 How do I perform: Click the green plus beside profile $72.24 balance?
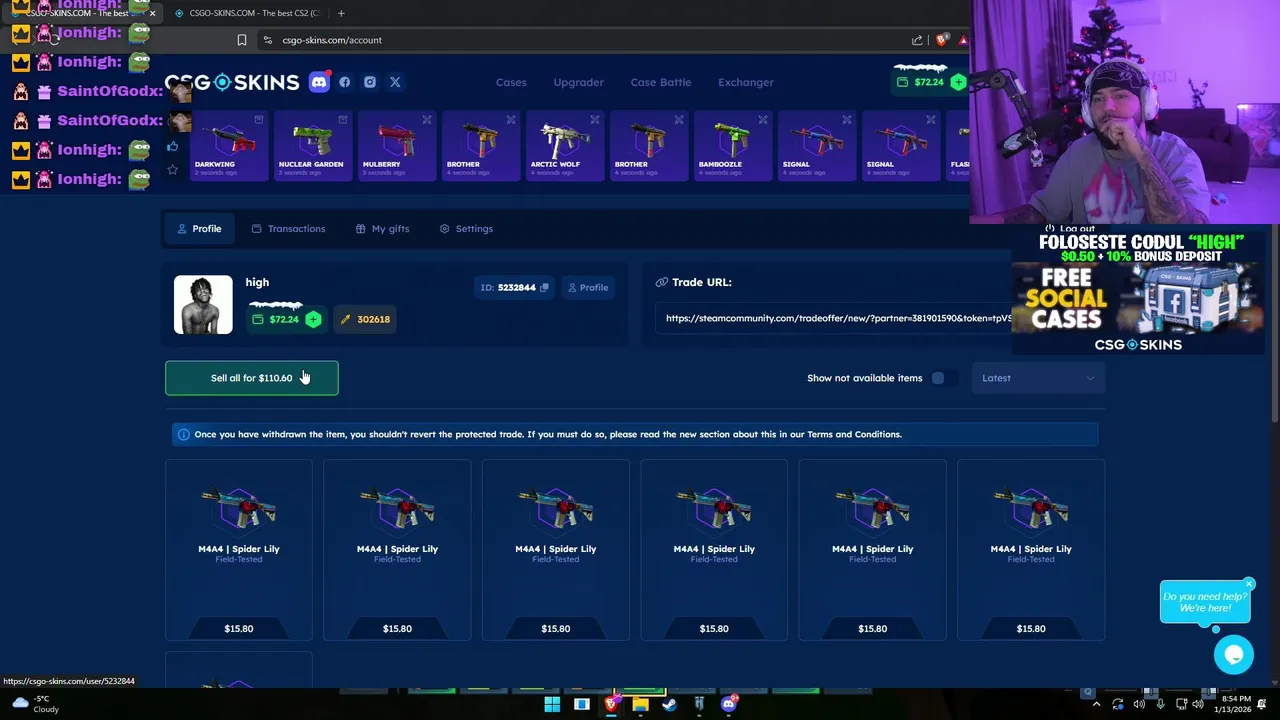point(313,319)
